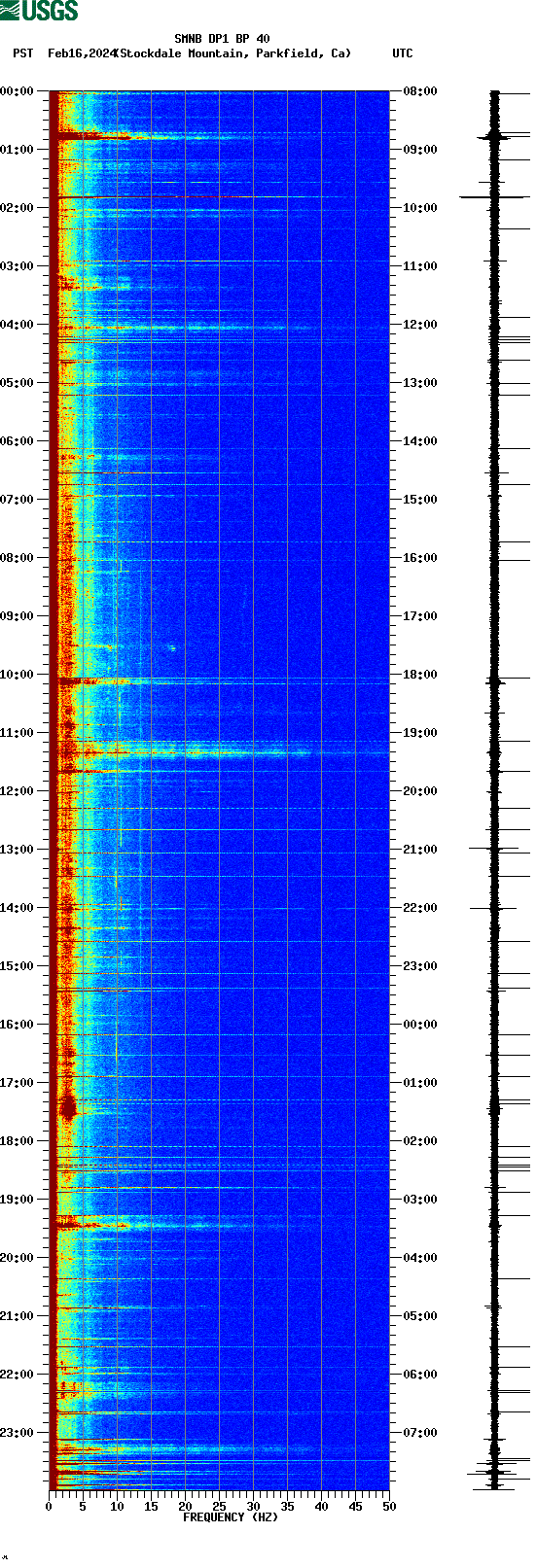Click the date label Feb16,2024
The width and height of the screenshot is (537, 1568).
(x=82, y=53)
